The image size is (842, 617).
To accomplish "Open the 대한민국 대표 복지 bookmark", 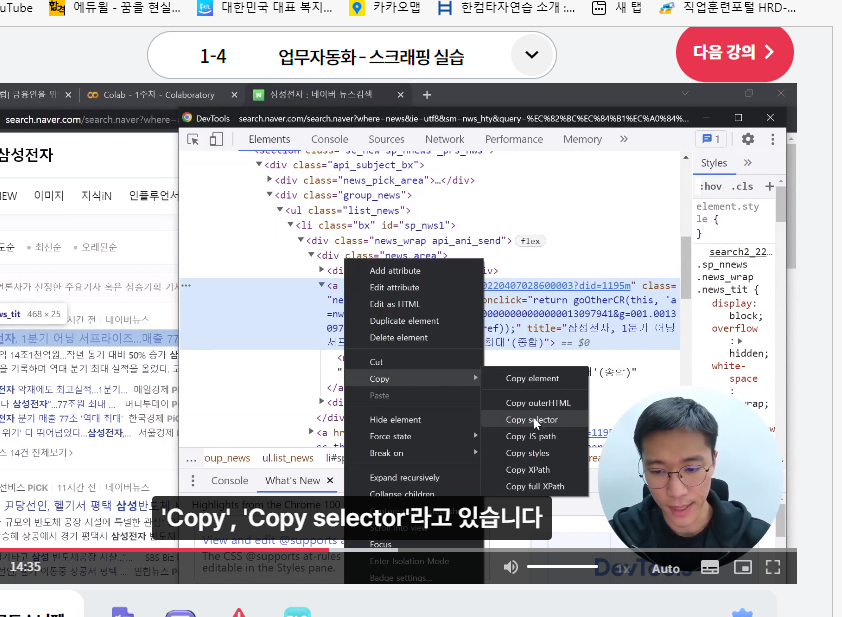I will (264, 8).
